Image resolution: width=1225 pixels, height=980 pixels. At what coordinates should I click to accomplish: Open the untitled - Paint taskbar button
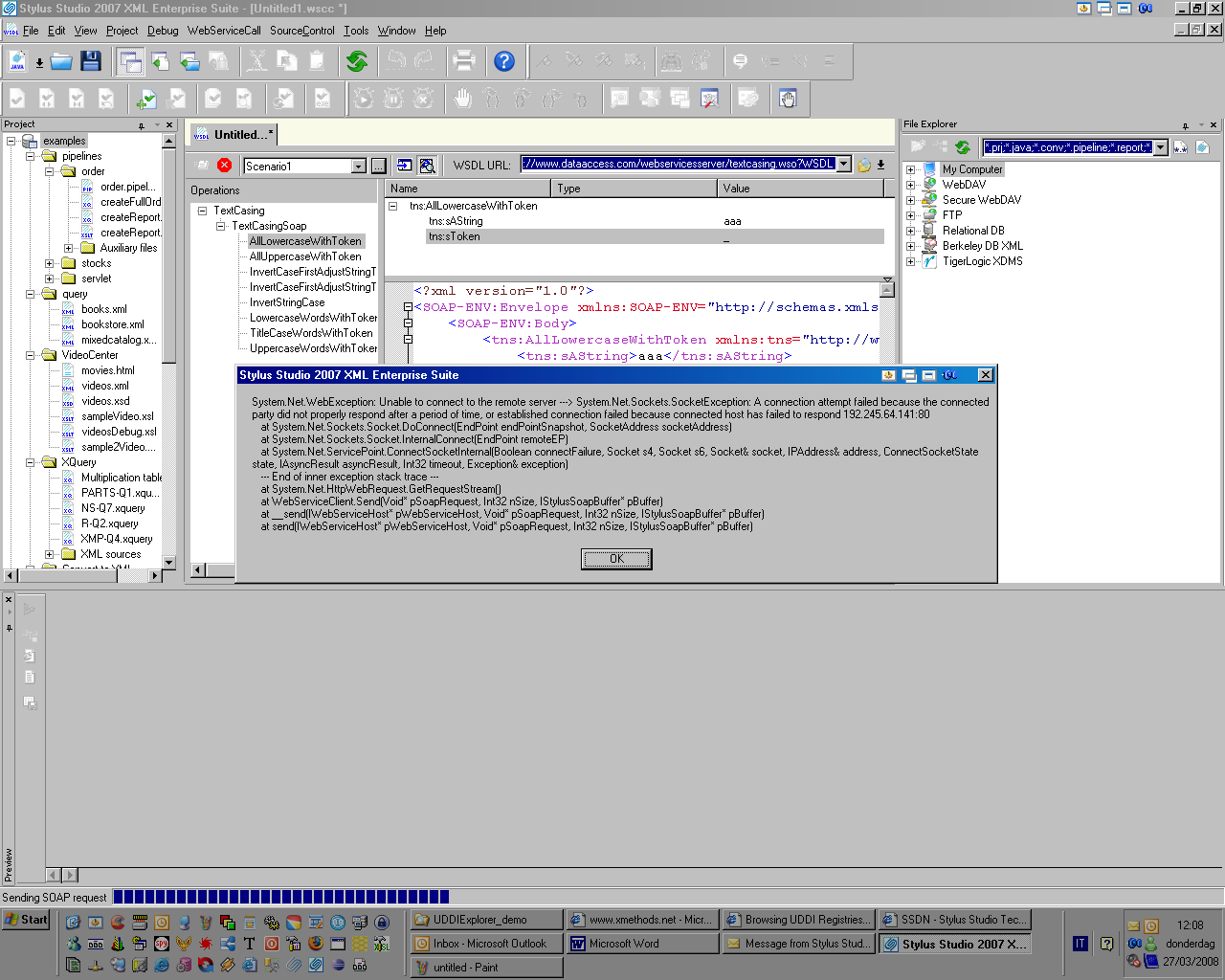coord(487,968)
